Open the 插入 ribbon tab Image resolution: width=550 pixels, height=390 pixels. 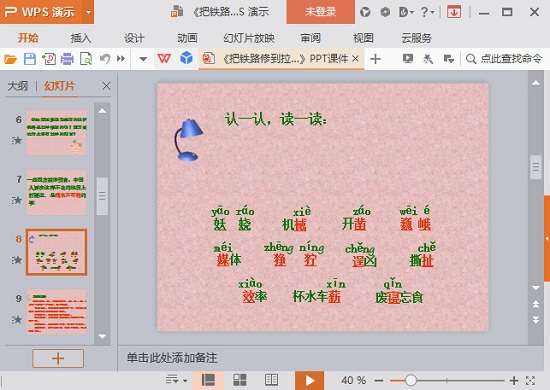tap(81, 38)
